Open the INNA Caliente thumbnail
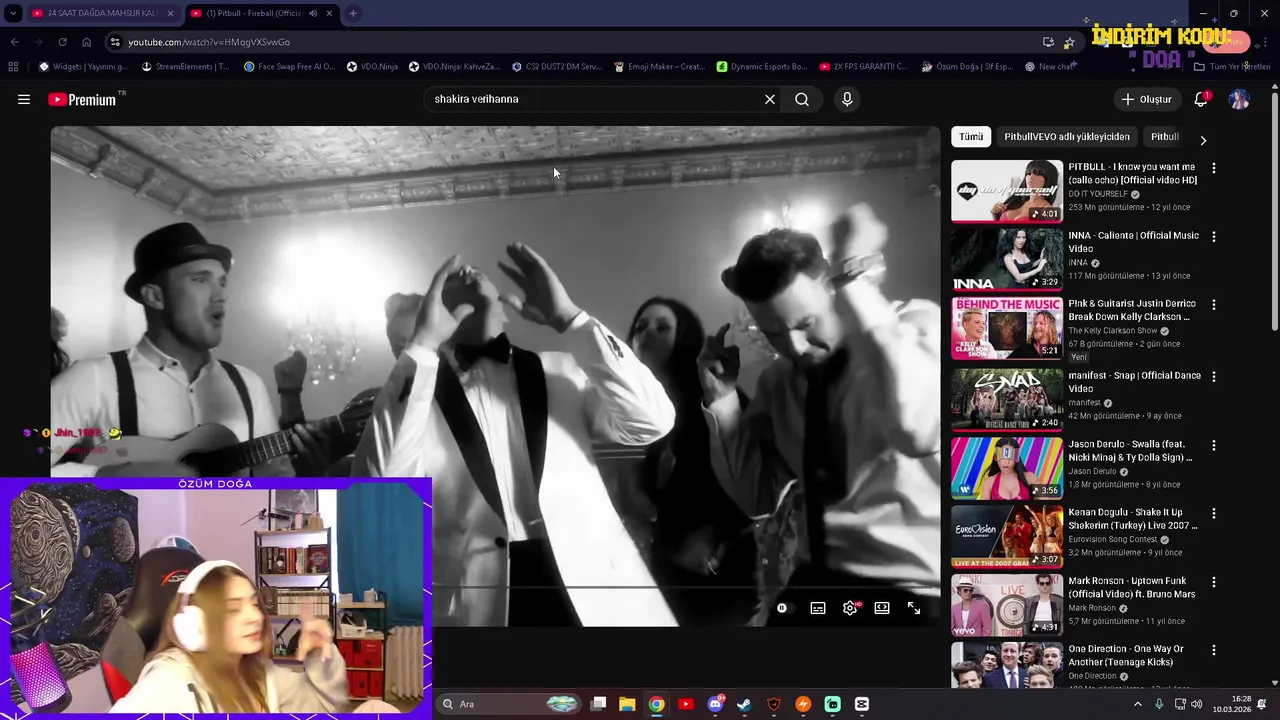1280x720 pixels. [x=1007, y=259]
